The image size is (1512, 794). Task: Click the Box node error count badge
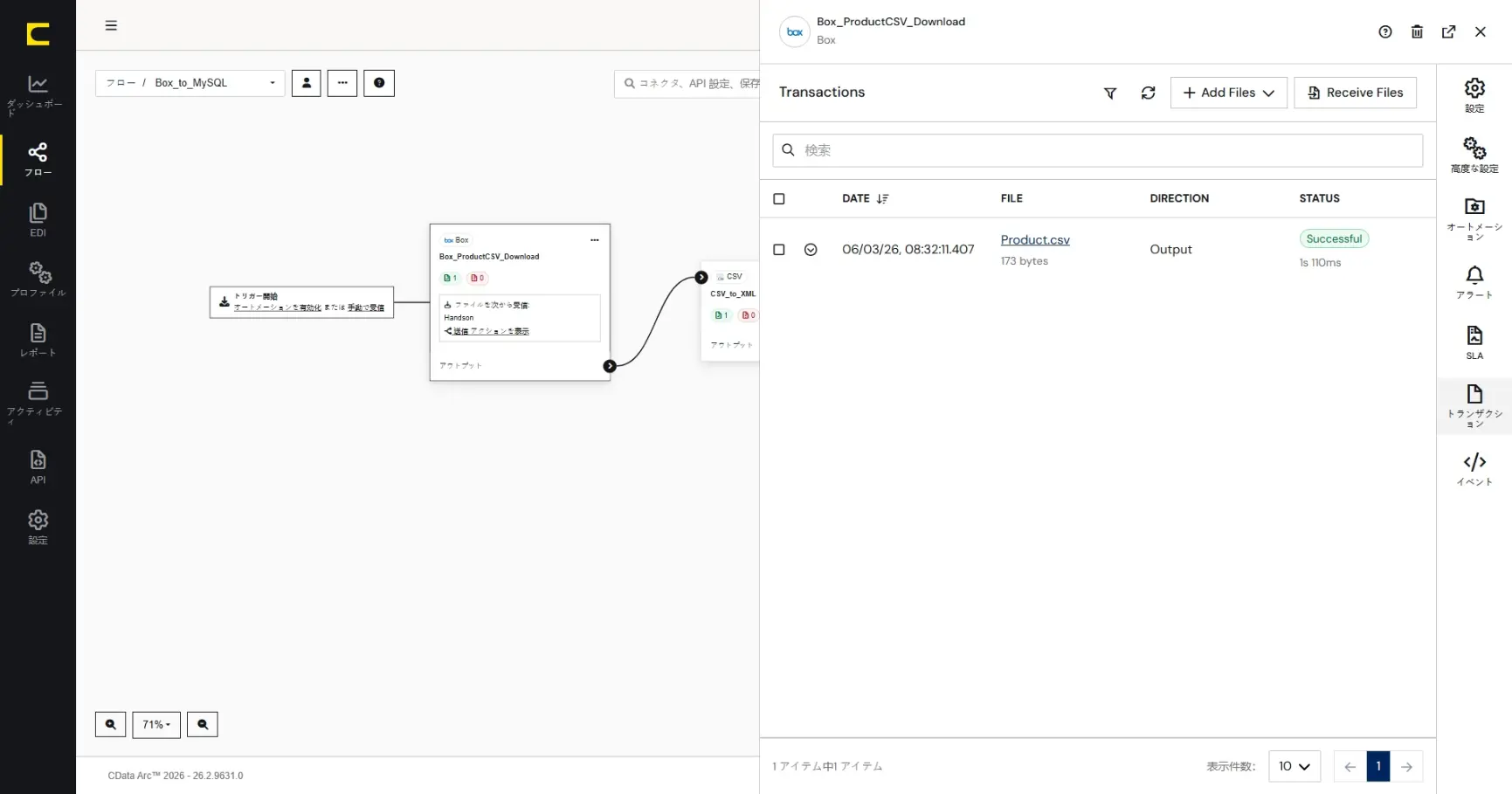pos(478,278)
